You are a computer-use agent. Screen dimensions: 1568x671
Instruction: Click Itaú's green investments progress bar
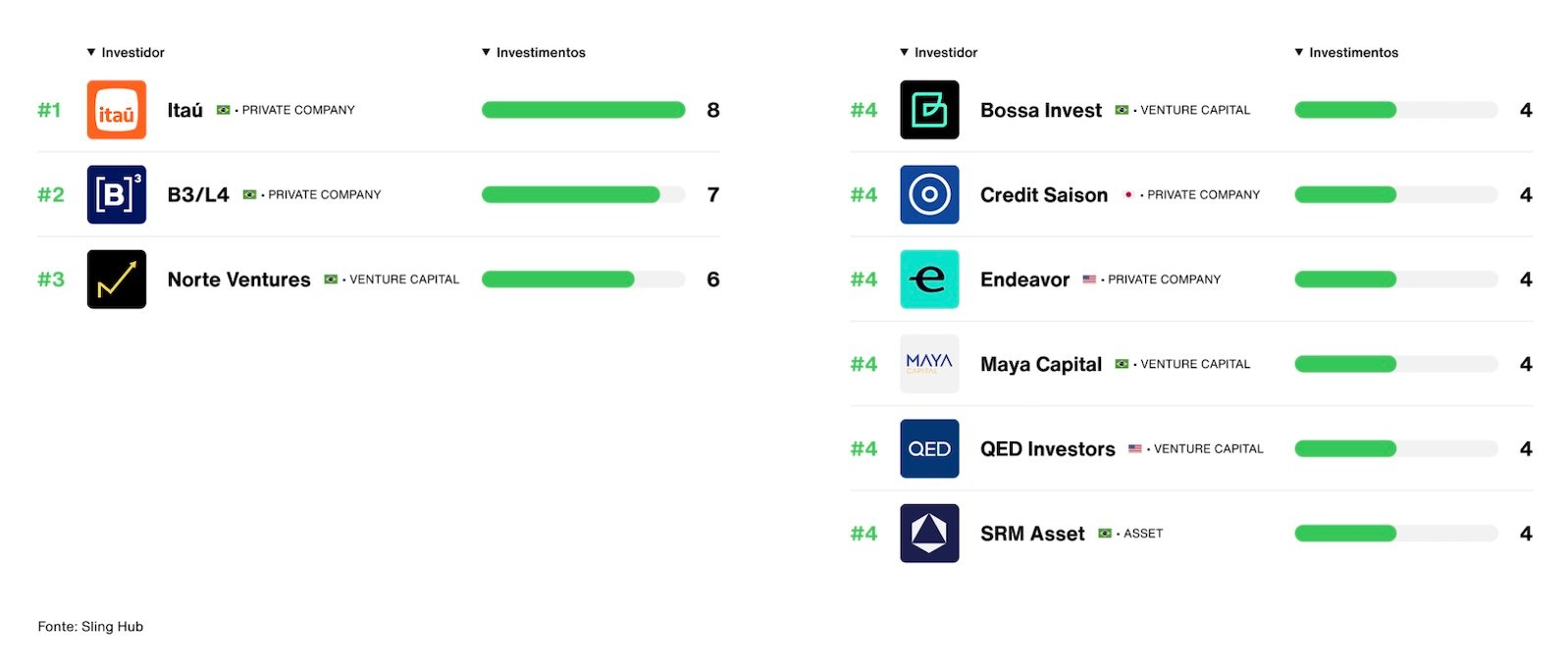(583, 110)
